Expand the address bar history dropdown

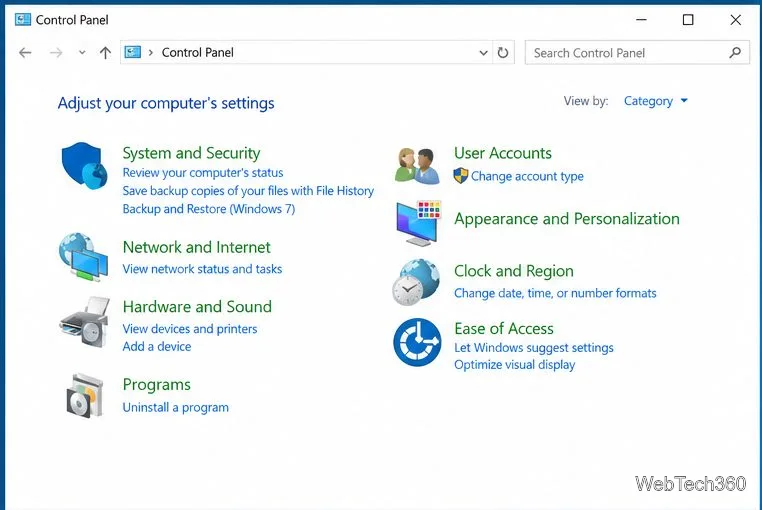[x=483, y=53]
